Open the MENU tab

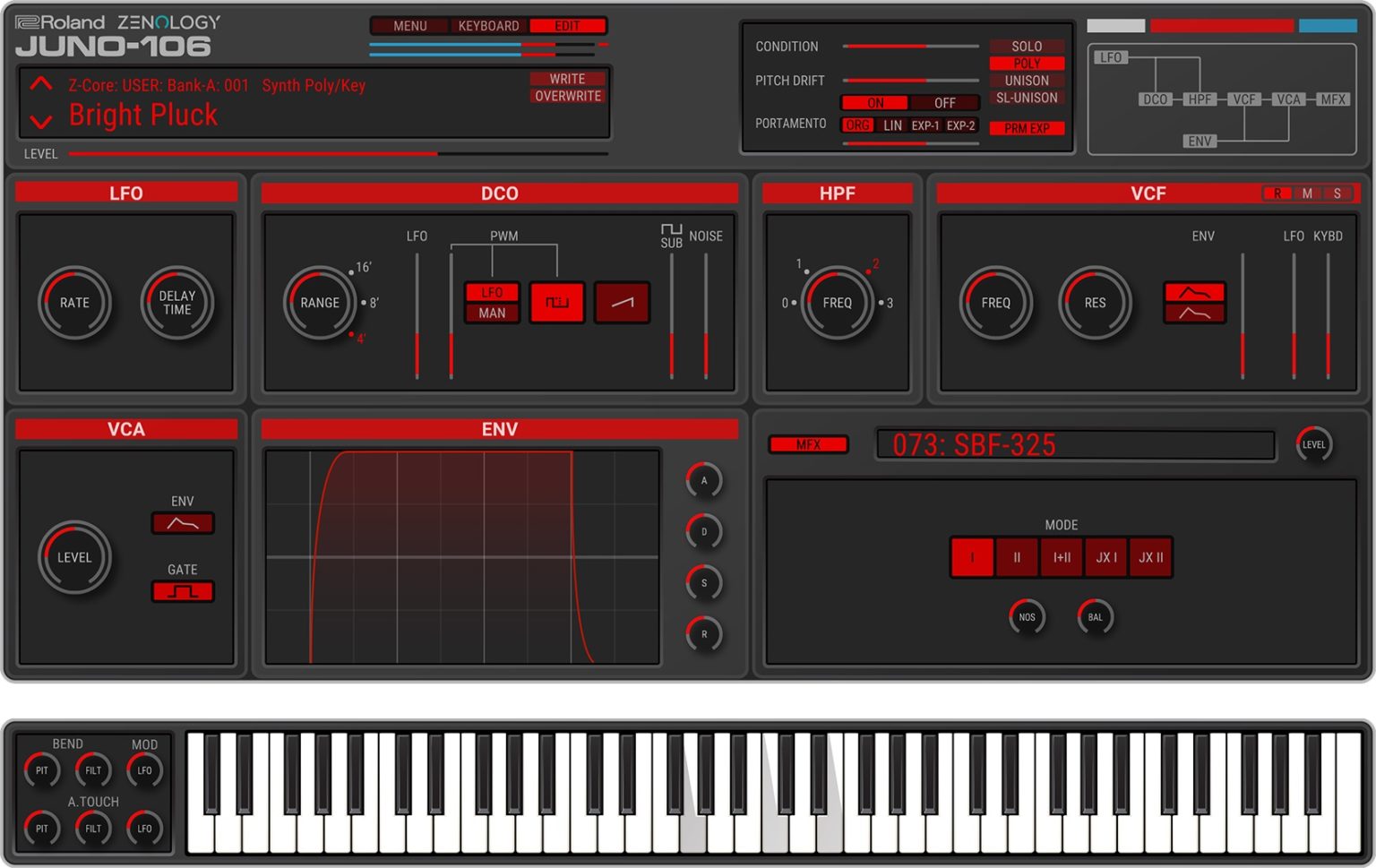(x=410, y=26)
